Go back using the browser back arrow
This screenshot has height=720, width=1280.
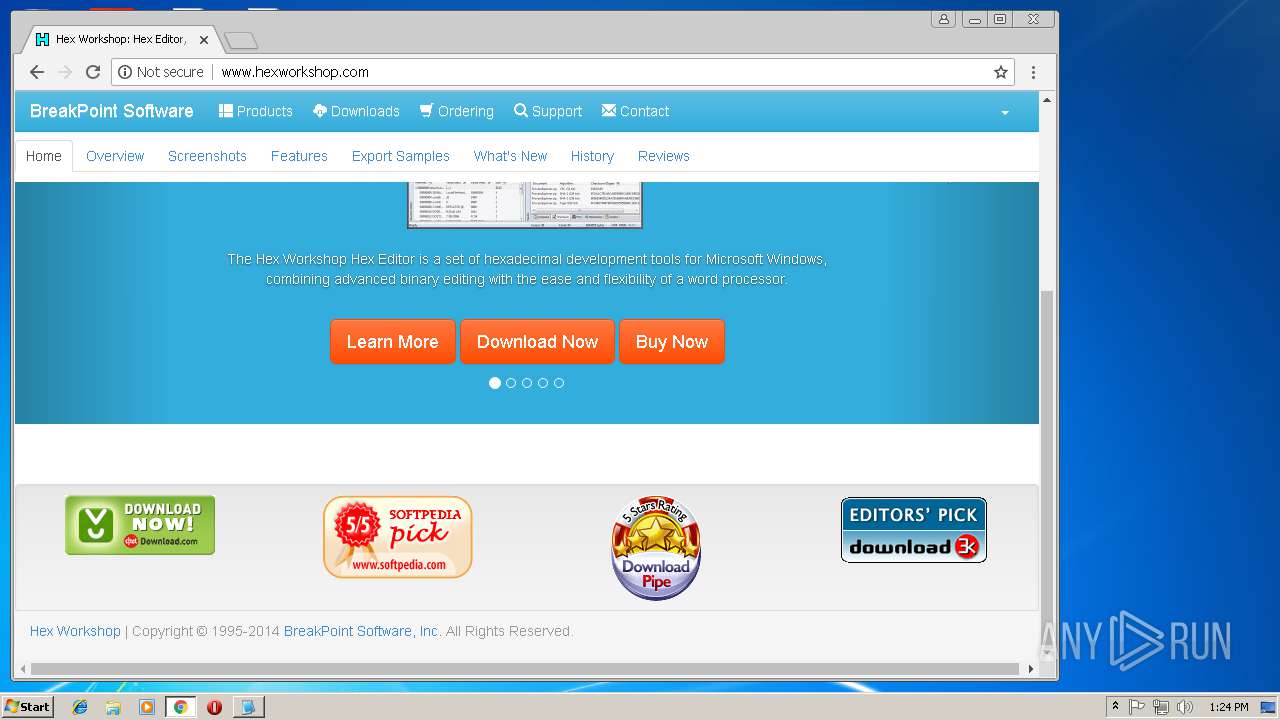click(x=37, y=72)
